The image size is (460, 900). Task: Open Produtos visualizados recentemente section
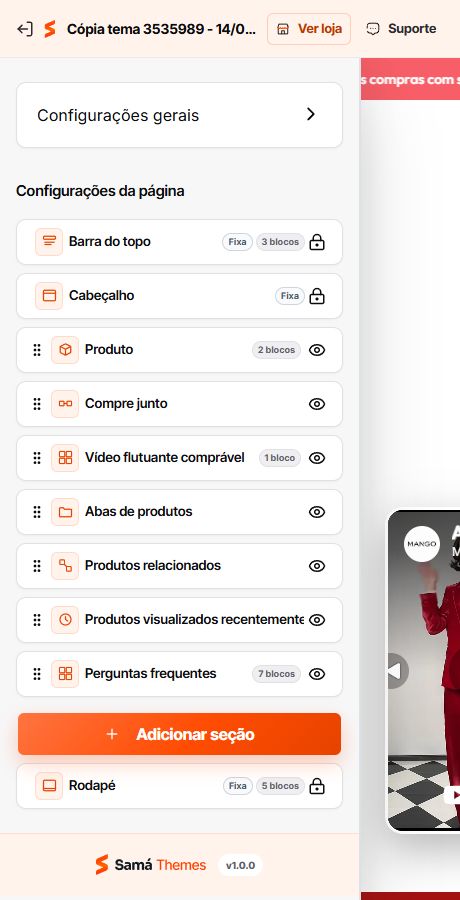click(x=179, y=619)
